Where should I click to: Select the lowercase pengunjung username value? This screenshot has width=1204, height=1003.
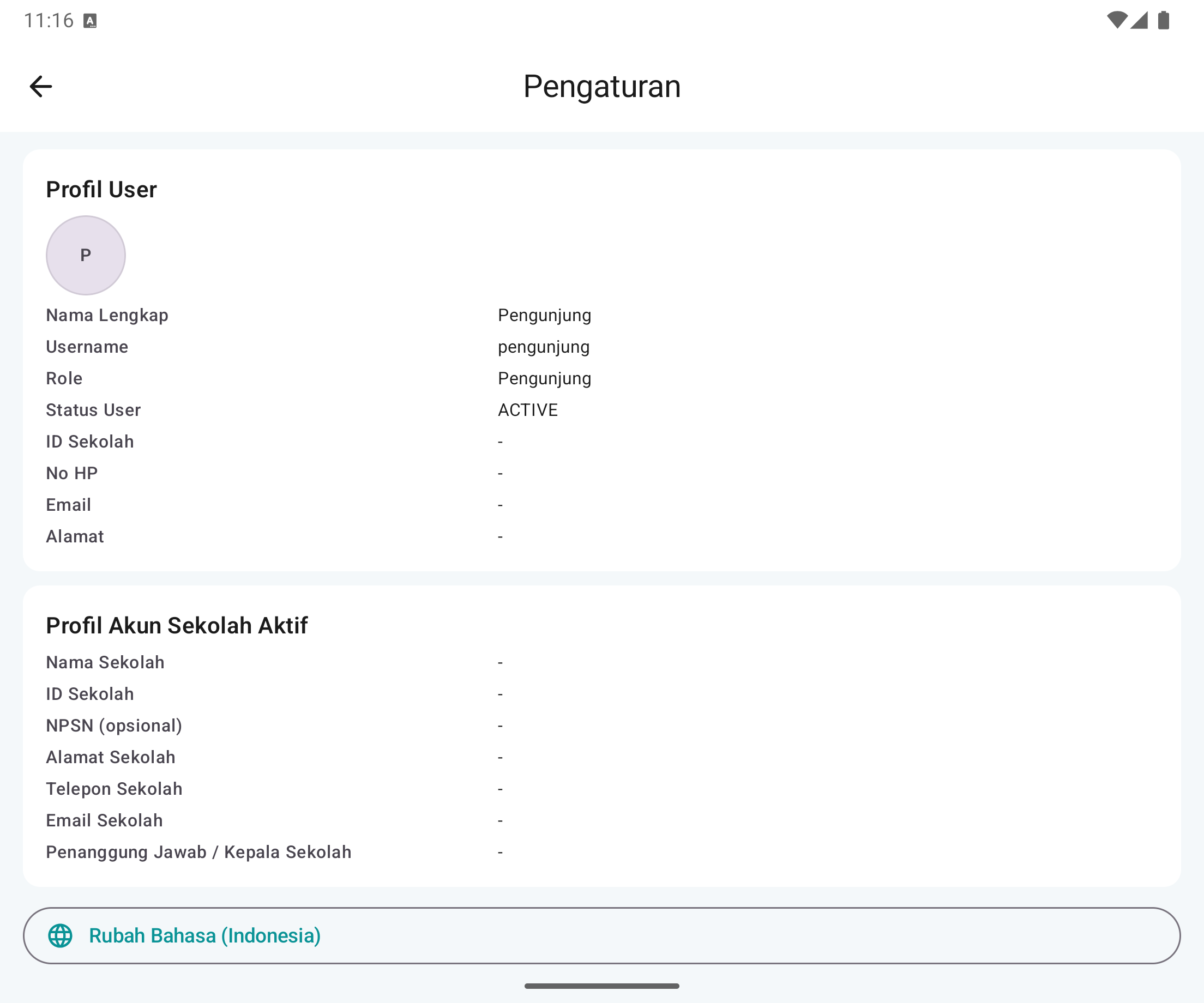(x=544, y=347)
